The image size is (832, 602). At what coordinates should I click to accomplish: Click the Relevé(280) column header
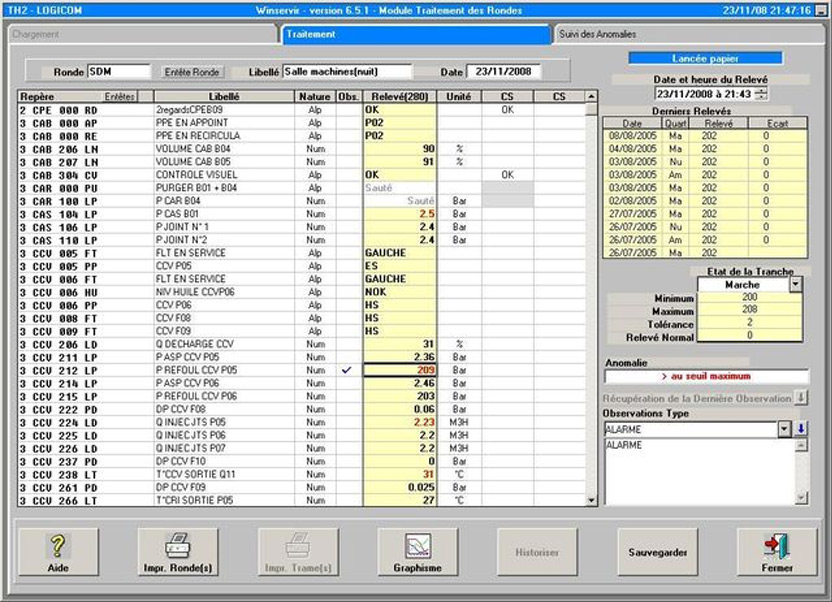[400, 97]
